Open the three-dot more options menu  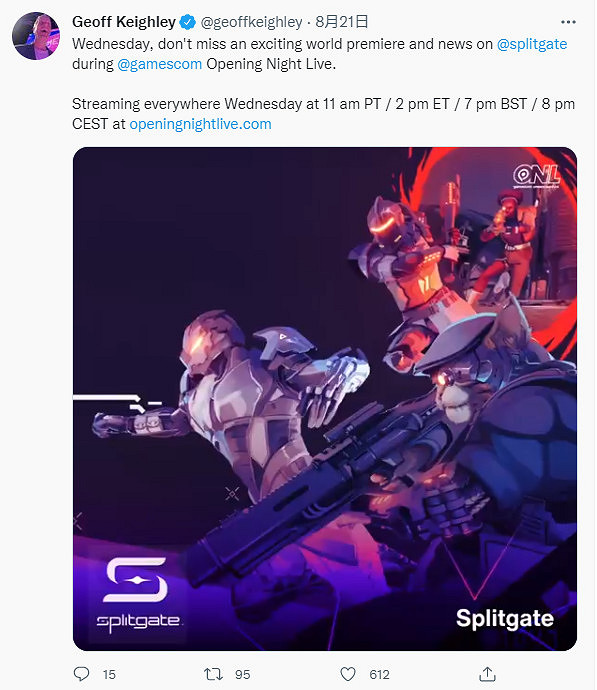568,22
